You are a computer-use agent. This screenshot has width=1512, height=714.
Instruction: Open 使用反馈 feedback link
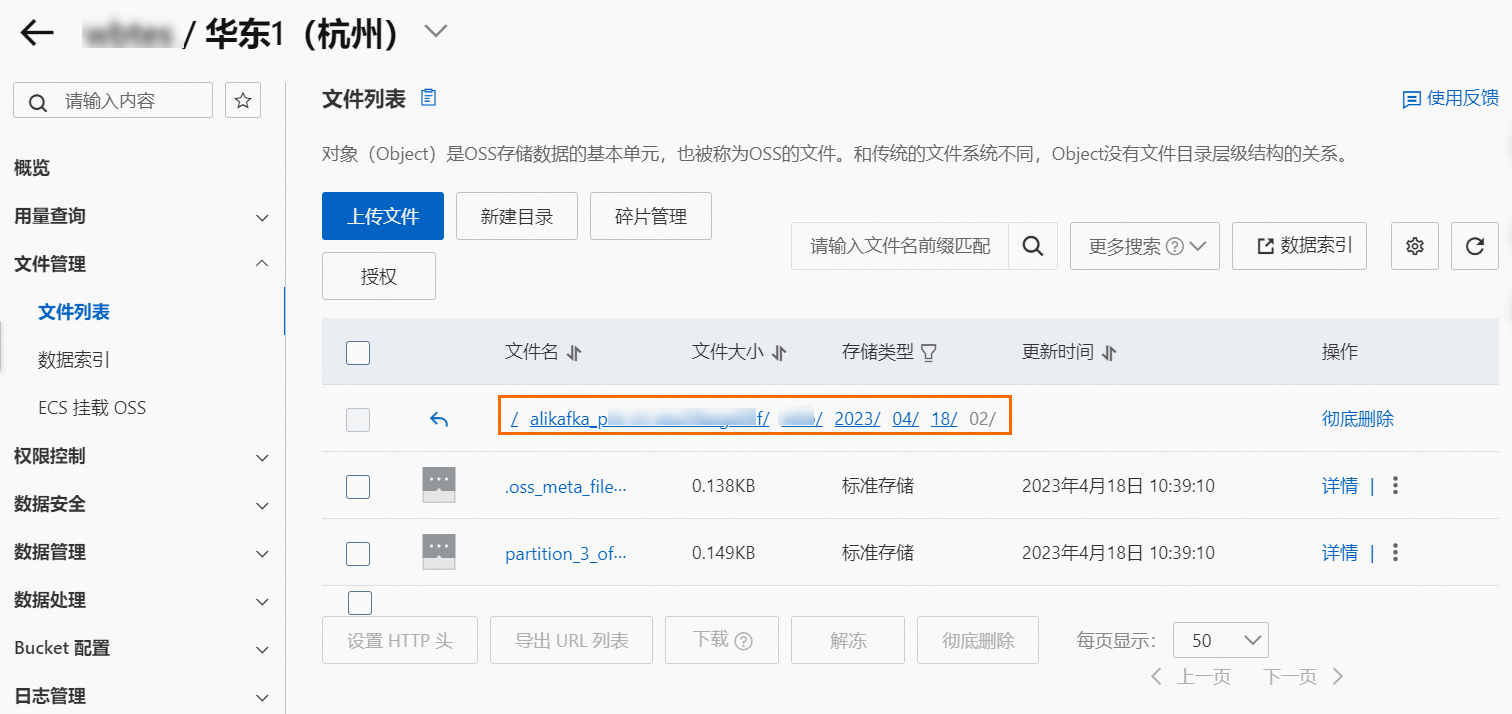[1451, 98]
